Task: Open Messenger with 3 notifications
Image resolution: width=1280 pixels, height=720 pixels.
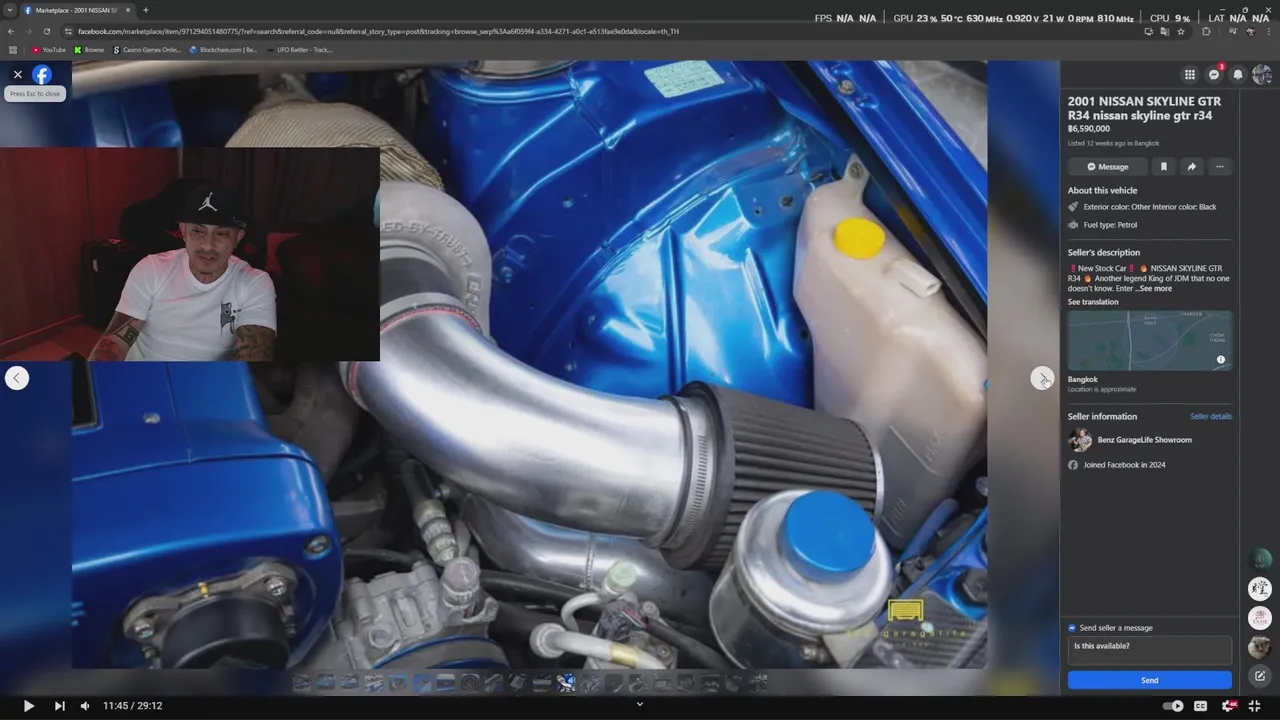Action: (1214, 74)
